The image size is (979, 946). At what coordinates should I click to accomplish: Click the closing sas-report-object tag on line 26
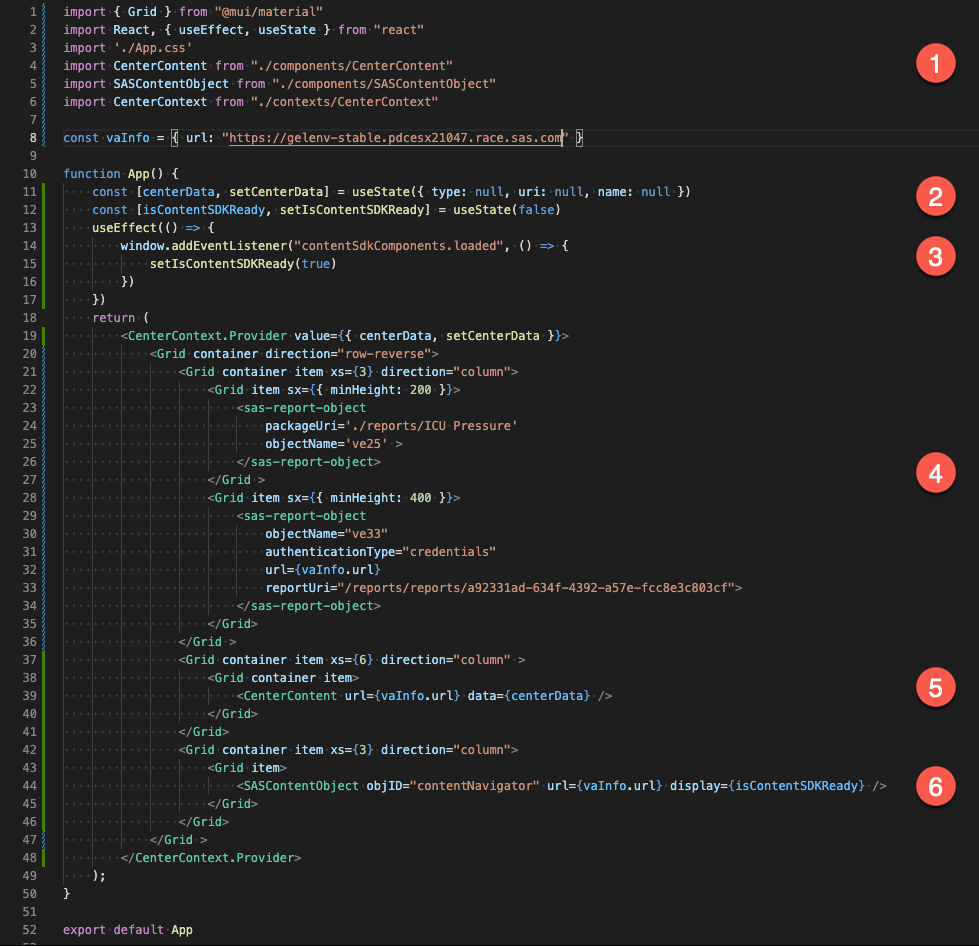click(308, 462)
